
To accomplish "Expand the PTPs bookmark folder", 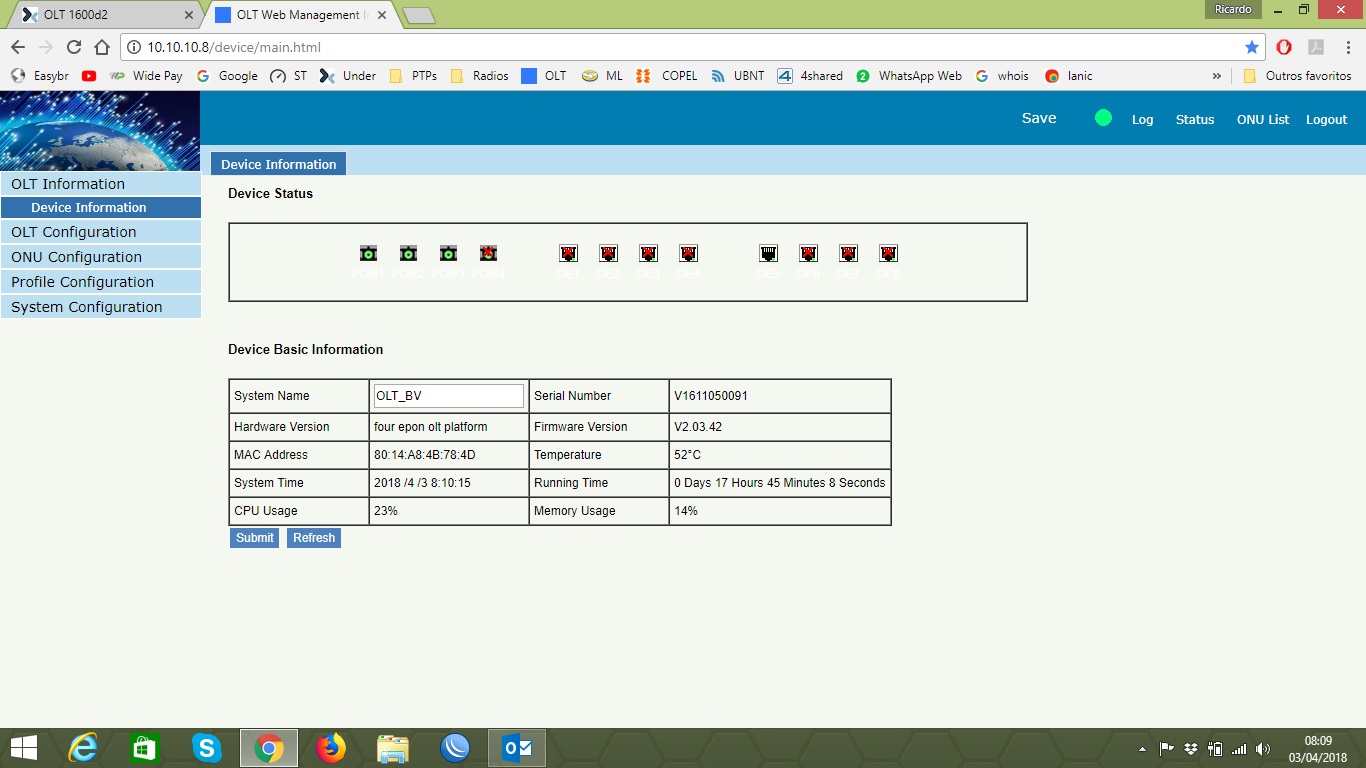I will click(x=412, y=76).
